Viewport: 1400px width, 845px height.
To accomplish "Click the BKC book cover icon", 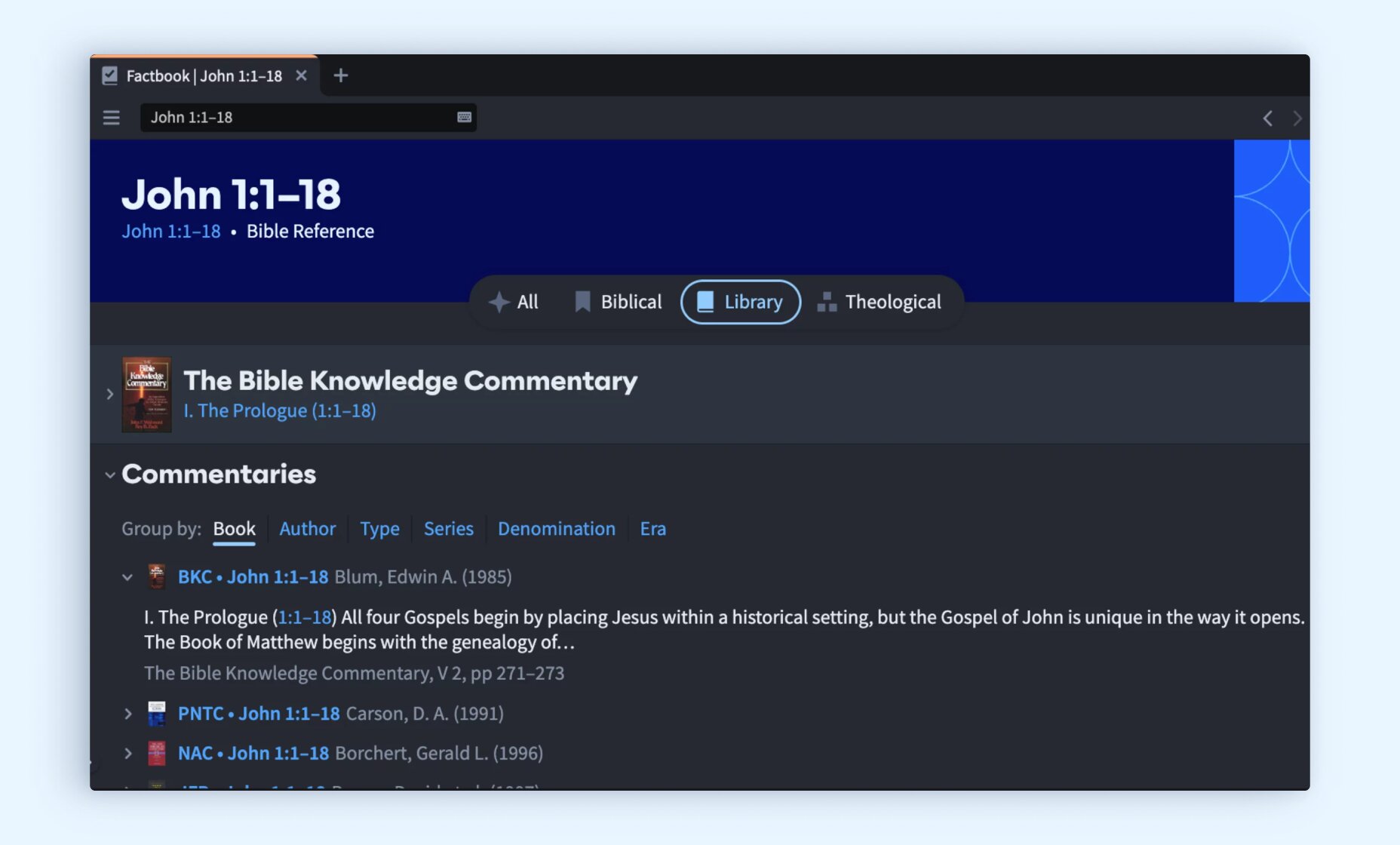I will point(157,576).
